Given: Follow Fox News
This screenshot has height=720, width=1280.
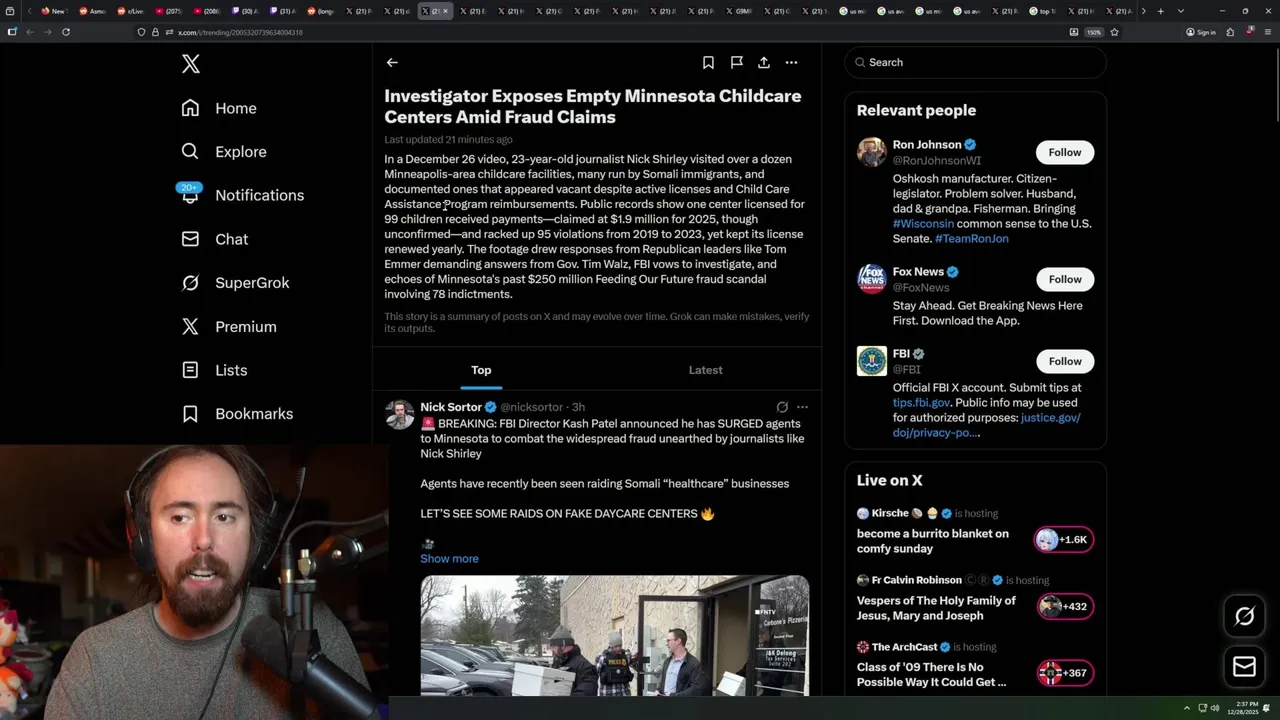Looking at the screenshot, I should (1064, 279).
